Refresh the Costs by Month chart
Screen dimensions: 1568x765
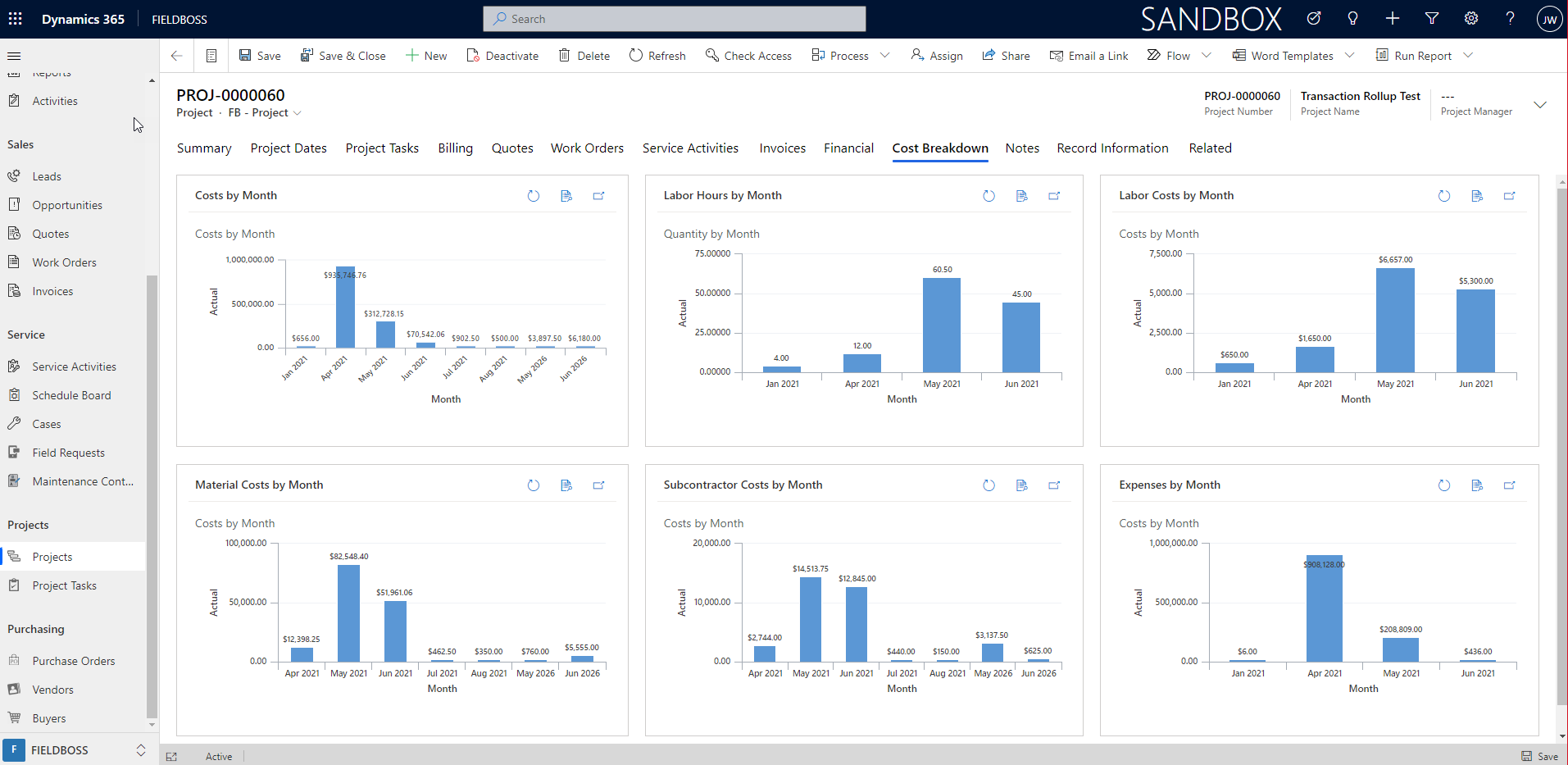(x=534, y=196)
